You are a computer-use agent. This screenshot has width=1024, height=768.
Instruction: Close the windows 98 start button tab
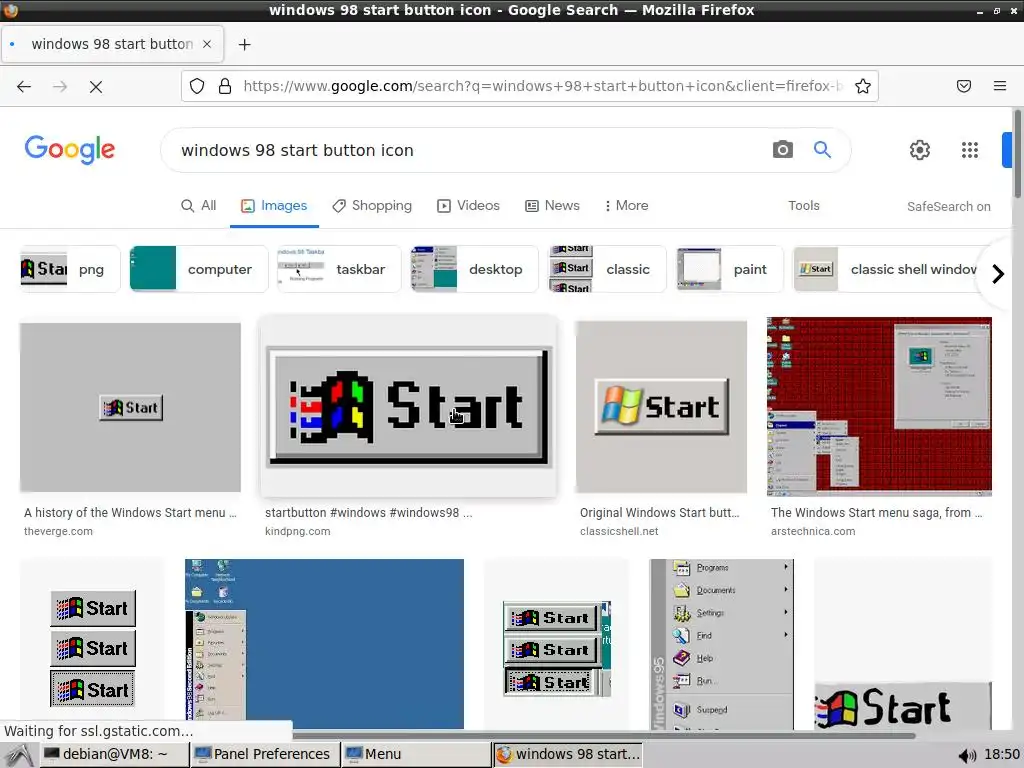pyautogui.click(x=207, y=44)
